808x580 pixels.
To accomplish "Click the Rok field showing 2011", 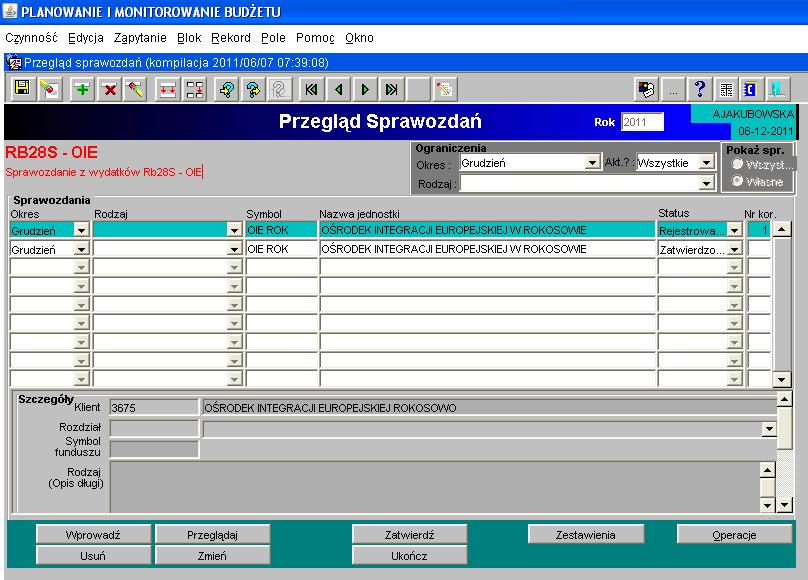I will [x=642, y=122].
